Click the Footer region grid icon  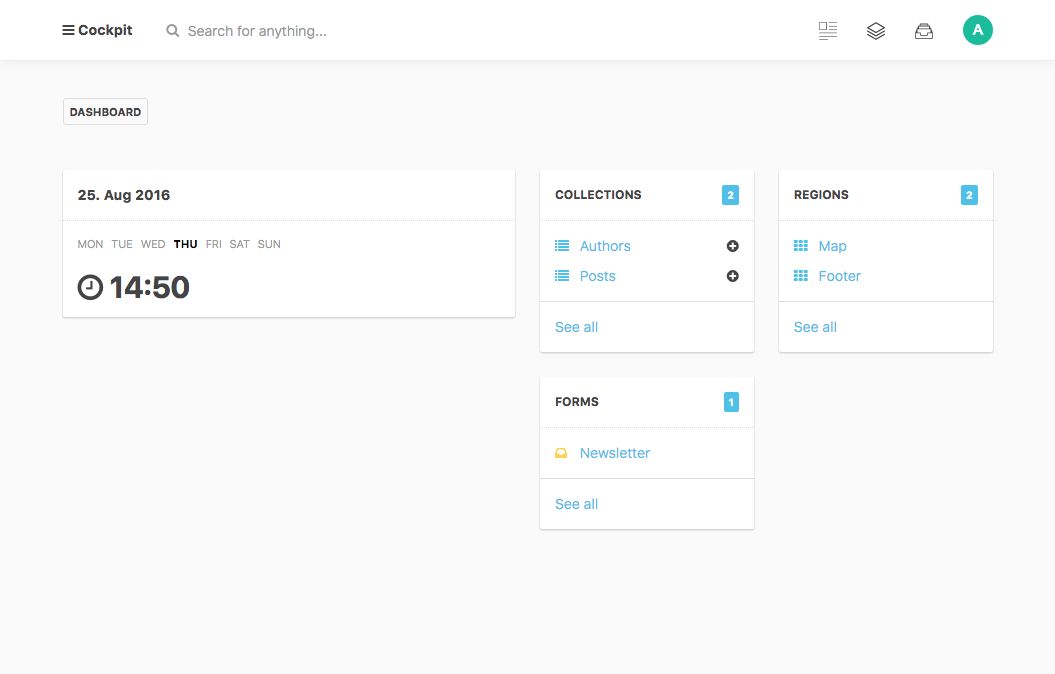(801, 276)
